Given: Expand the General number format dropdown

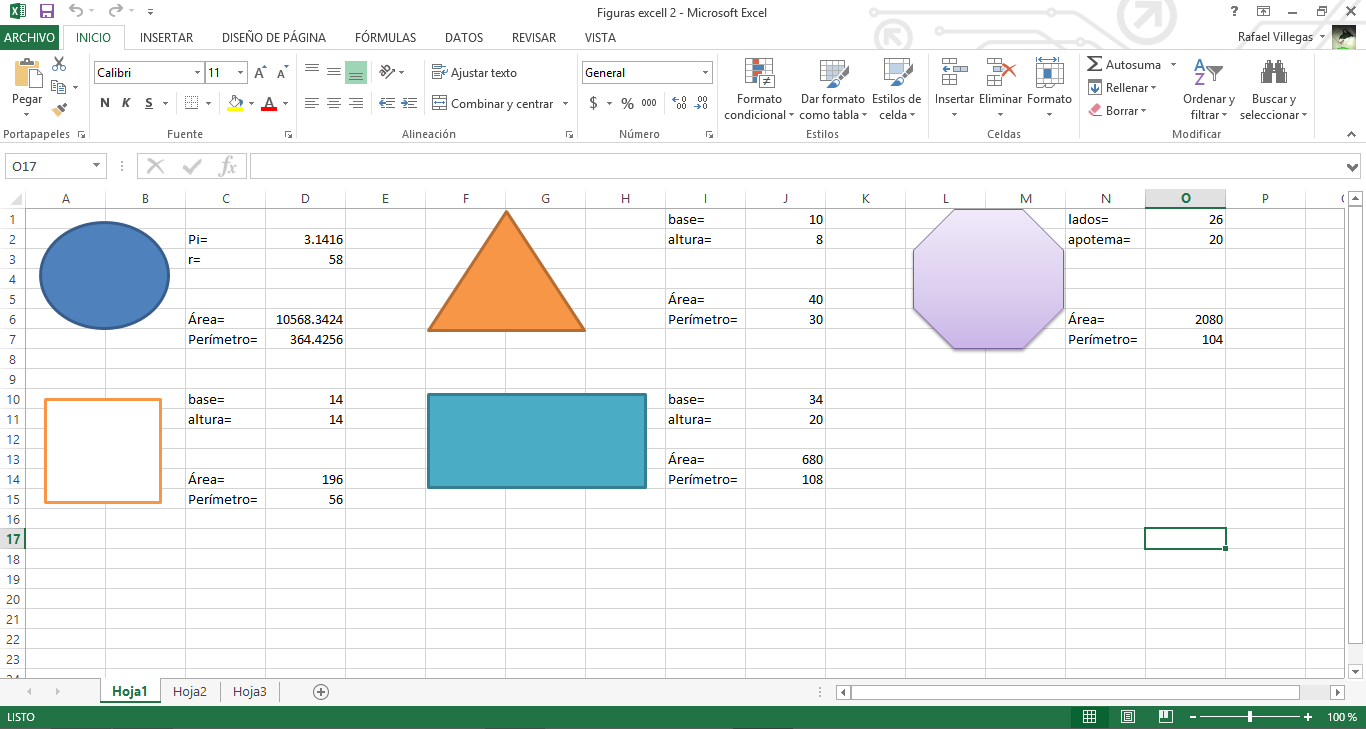Looking at the screenshot, I should (705, 72).
